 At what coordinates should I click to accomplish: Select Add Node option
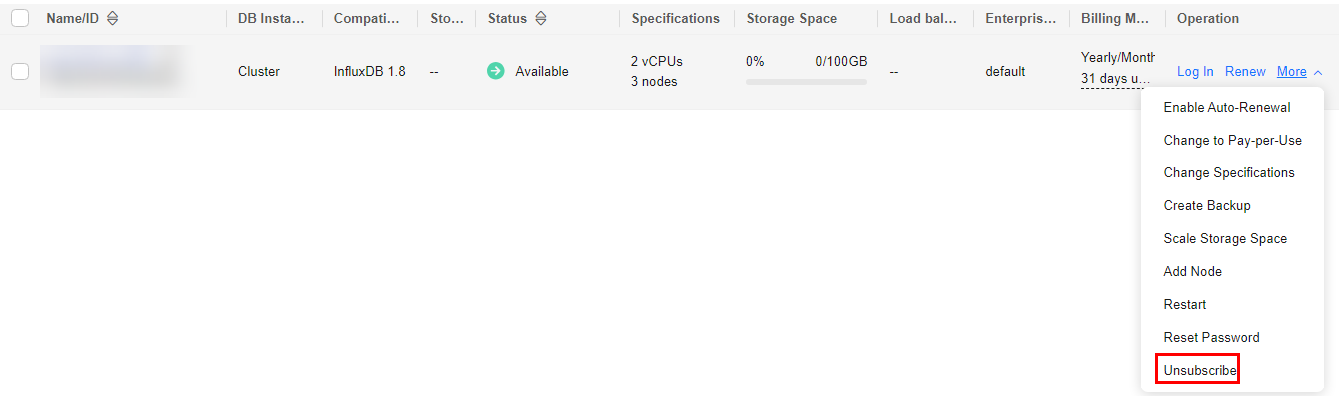(x=1193, y=271)
